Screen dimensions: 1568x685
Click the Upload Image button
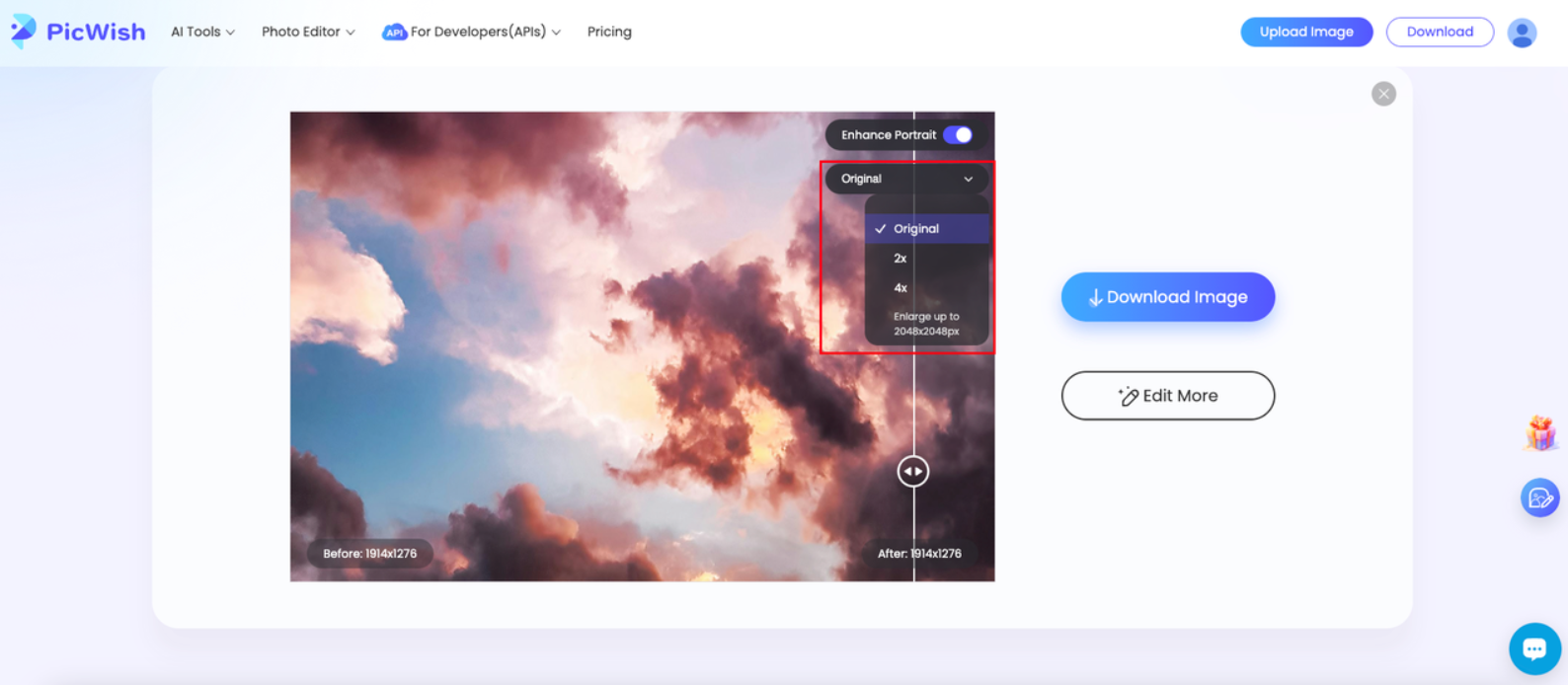click(1306, 32)
